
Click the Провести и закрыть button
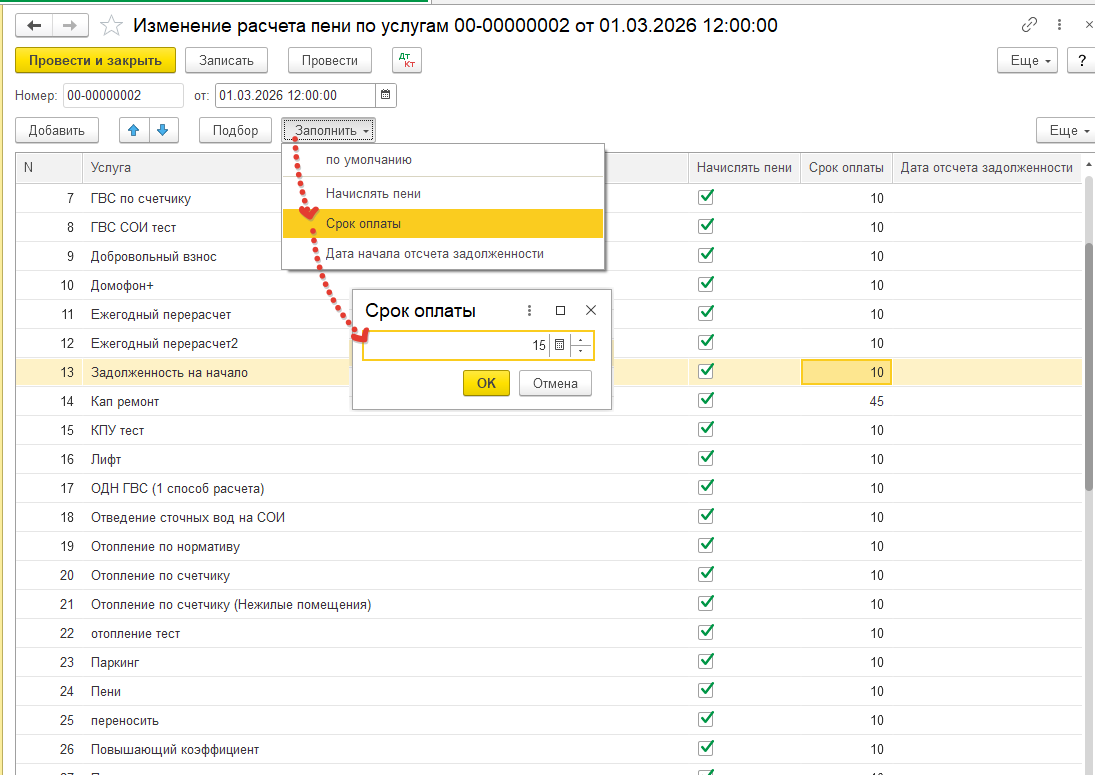(x=95, y=61)
